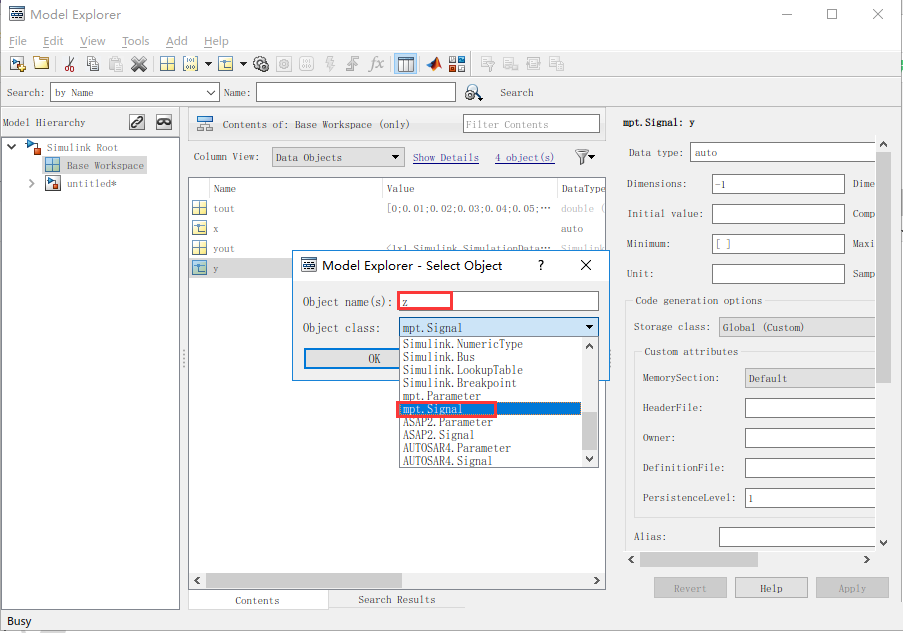Expand the untitled* model tree node

[x=32, y=183]
